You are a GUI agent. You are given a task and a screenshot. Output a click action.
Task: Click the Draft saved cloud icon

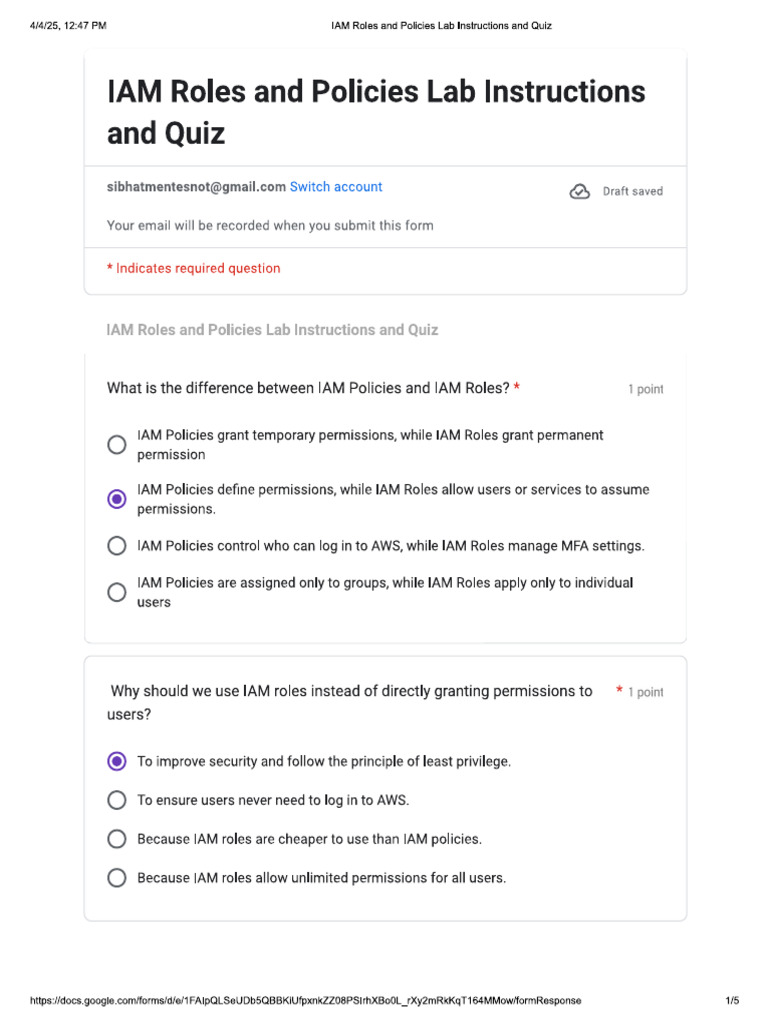click(580, 191)
